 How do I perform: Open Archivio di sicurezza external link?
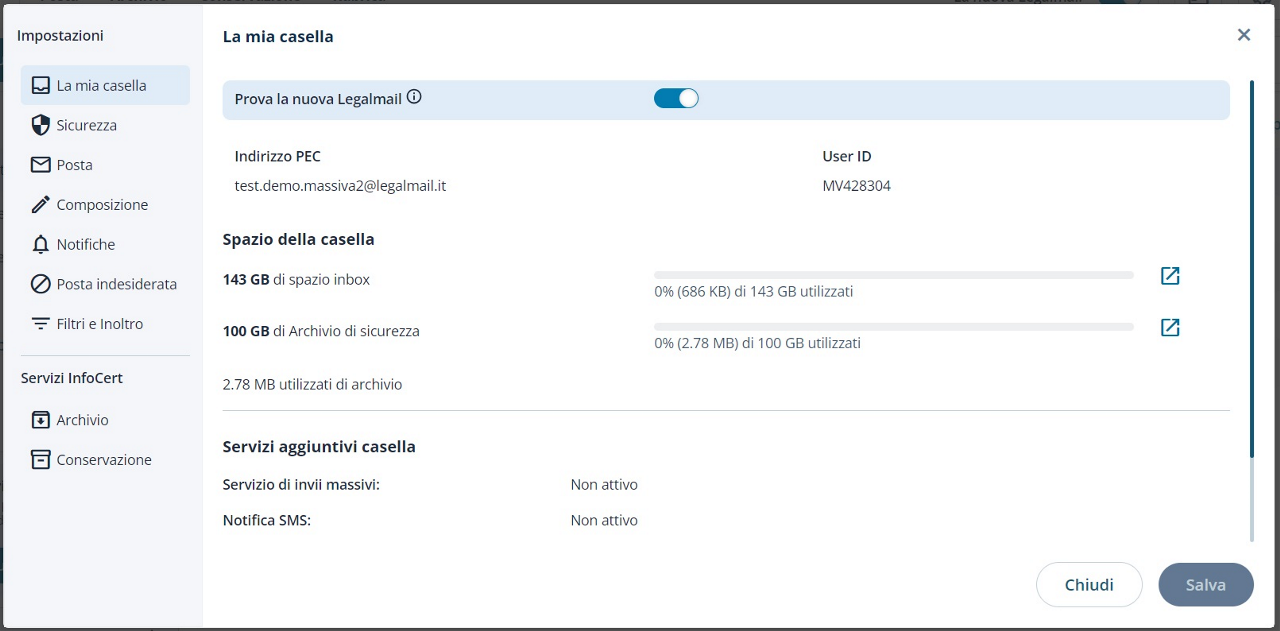pos(1170,327)
